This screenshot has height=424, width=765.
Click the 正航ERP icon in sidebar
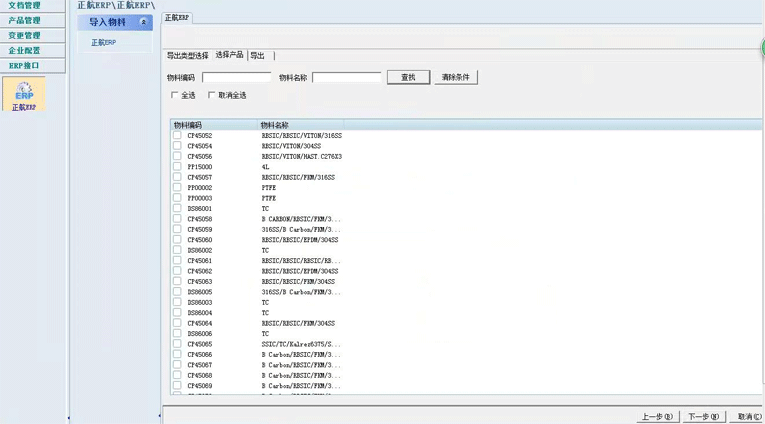click(24, 95)
